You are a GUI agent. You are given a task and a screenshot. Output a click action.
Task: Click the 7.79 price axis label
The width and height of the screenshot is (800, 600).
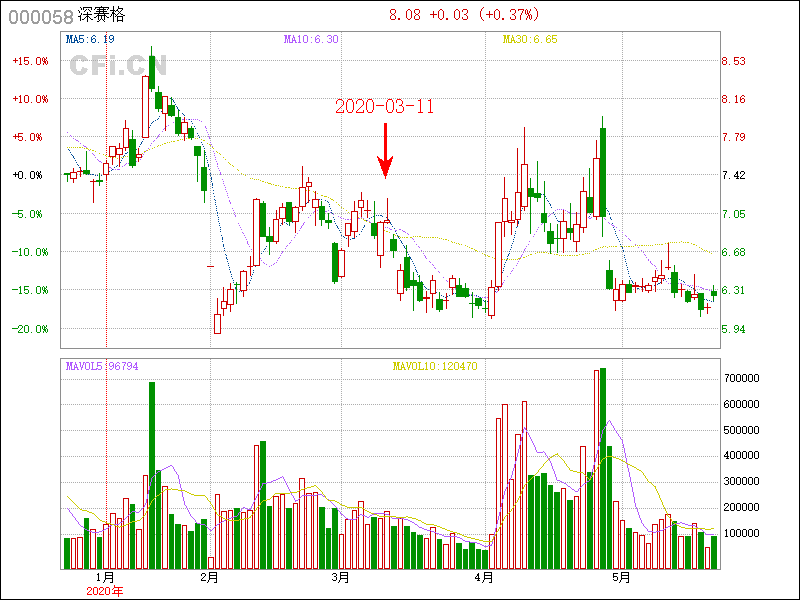[733, 137]
